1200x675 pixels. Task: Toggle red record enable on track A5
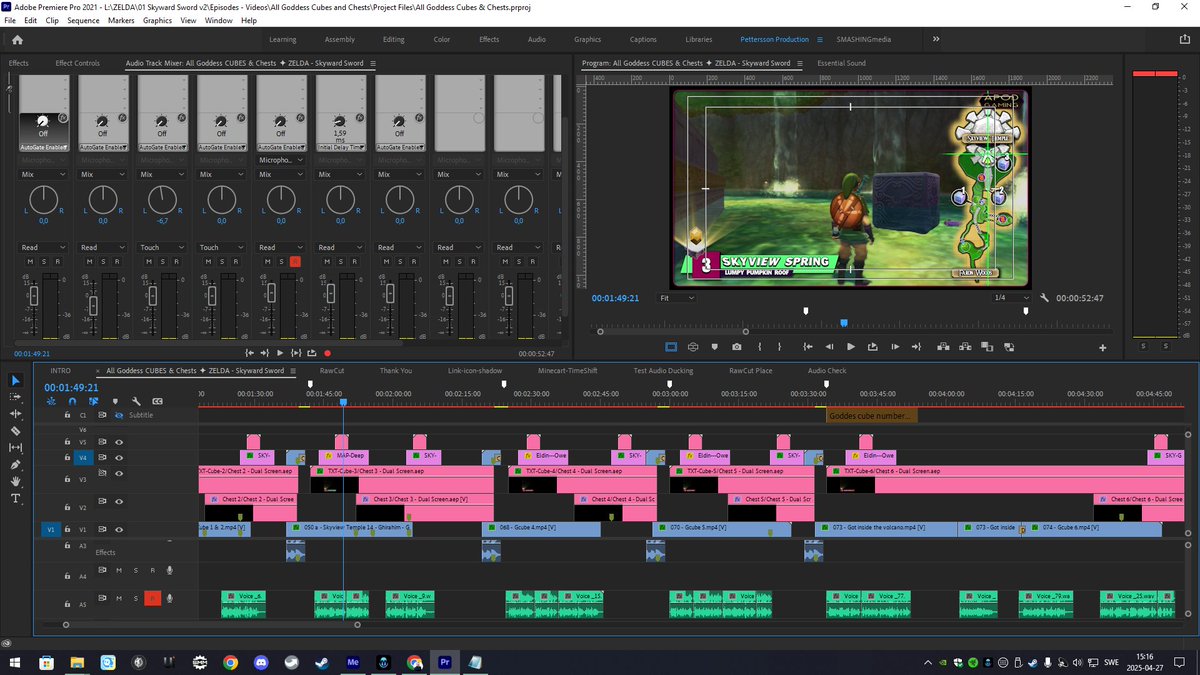[152, 598]
